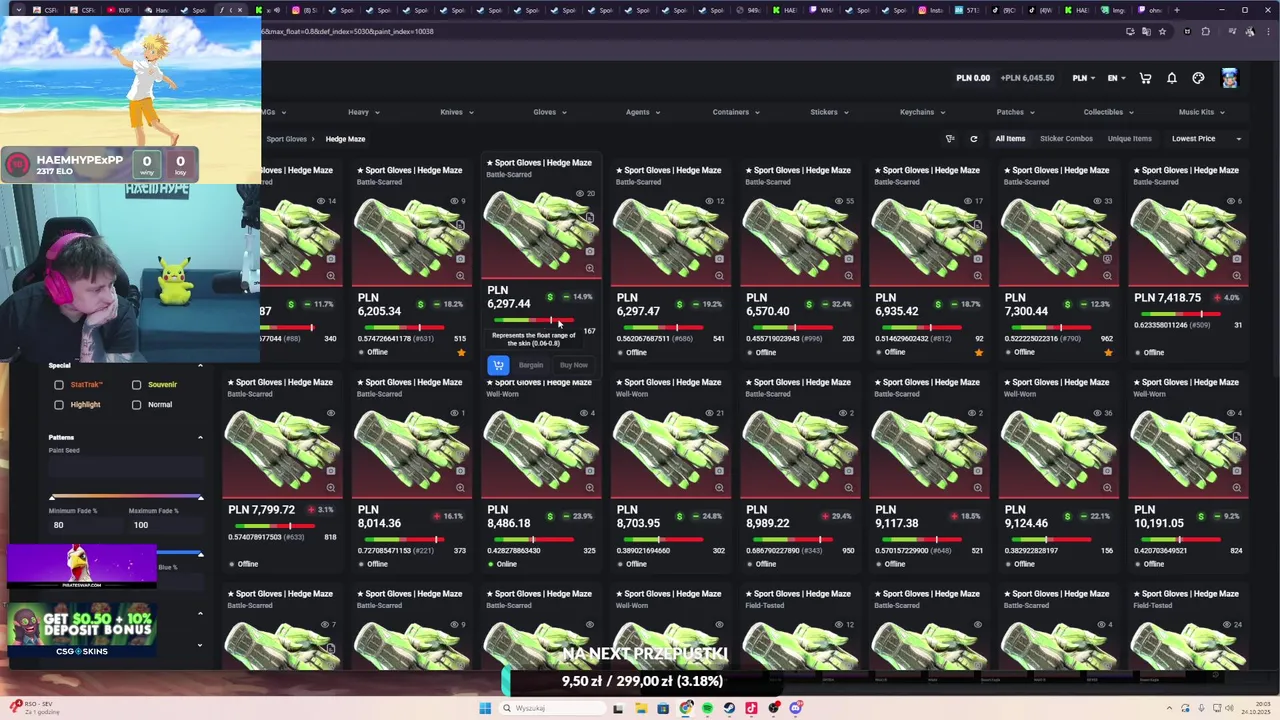Viewport: 1280px width, 720px height.
Task: Click the star on PLN 6,205.34 card
Action: coord(461,352)
